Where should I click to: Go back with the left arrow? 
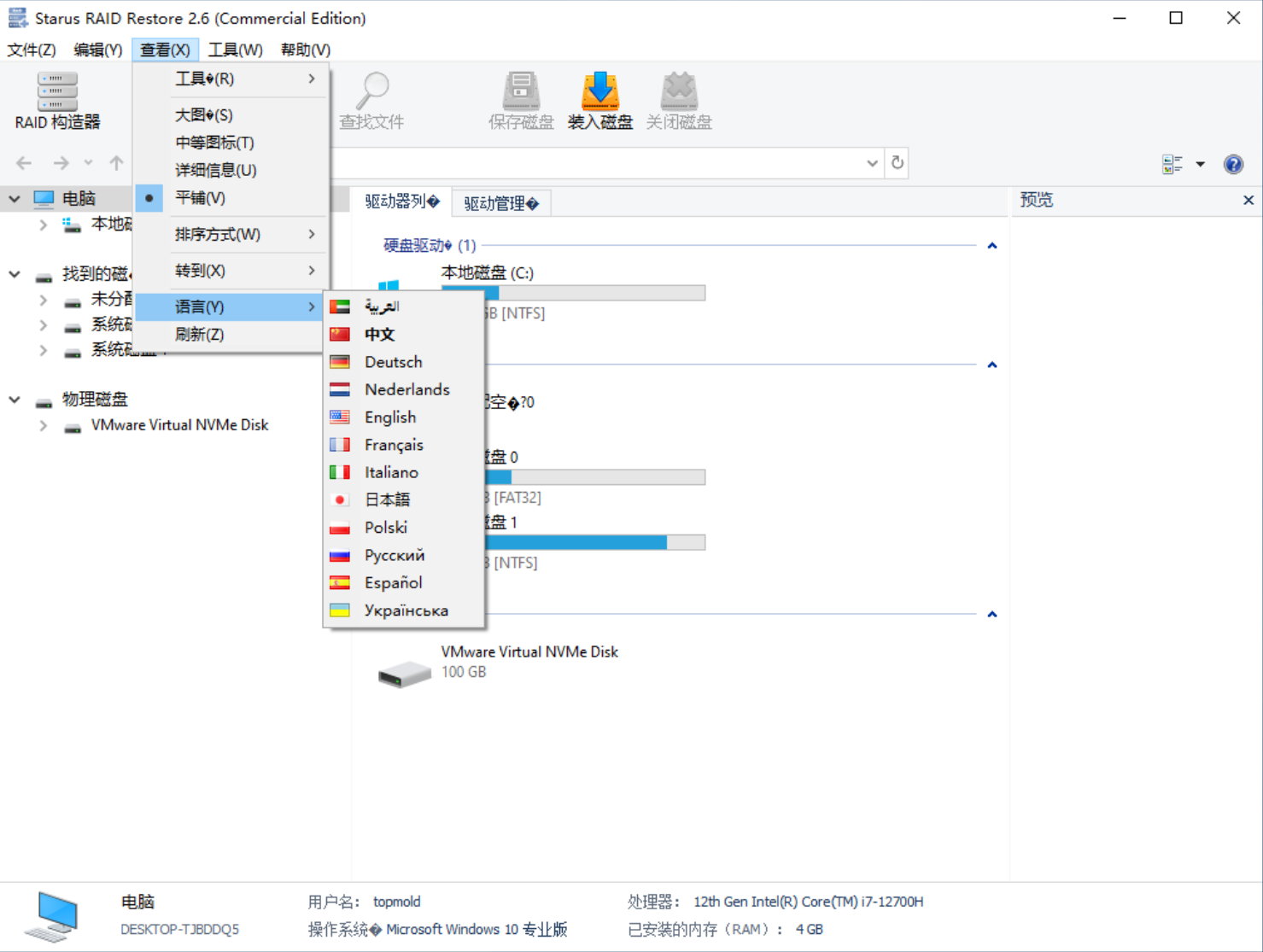coord(24,162)
